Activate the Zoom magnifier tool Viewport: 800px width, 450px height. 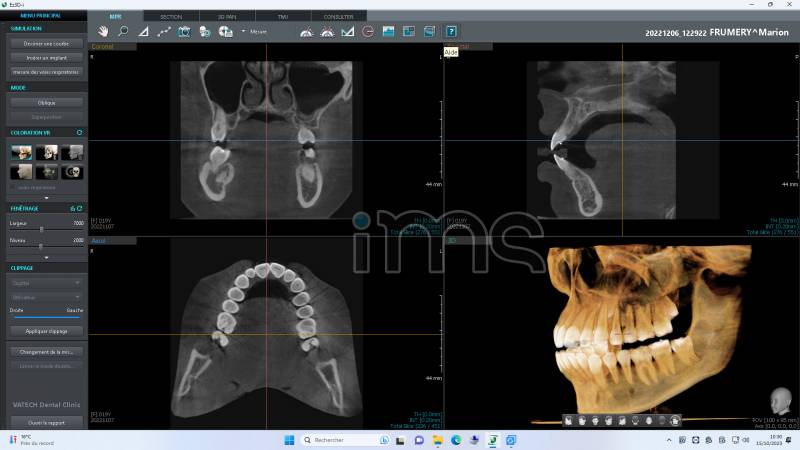point(123,32)
